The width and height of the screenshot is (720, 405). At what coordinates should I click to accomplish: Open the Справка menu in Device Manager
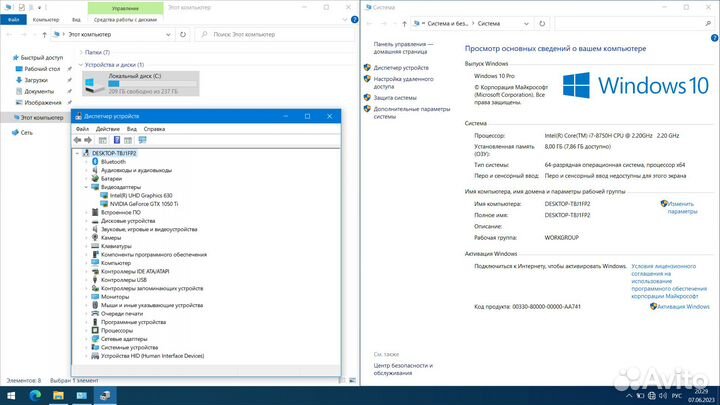coord(154,129)
